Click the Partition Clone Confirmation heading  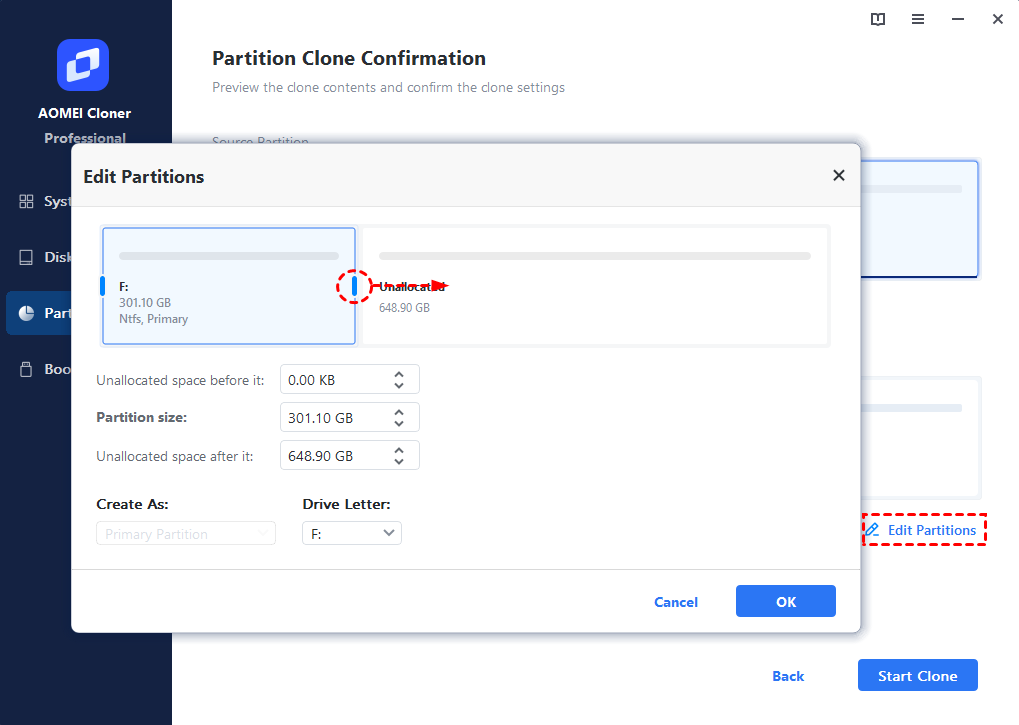pos(349,58)
